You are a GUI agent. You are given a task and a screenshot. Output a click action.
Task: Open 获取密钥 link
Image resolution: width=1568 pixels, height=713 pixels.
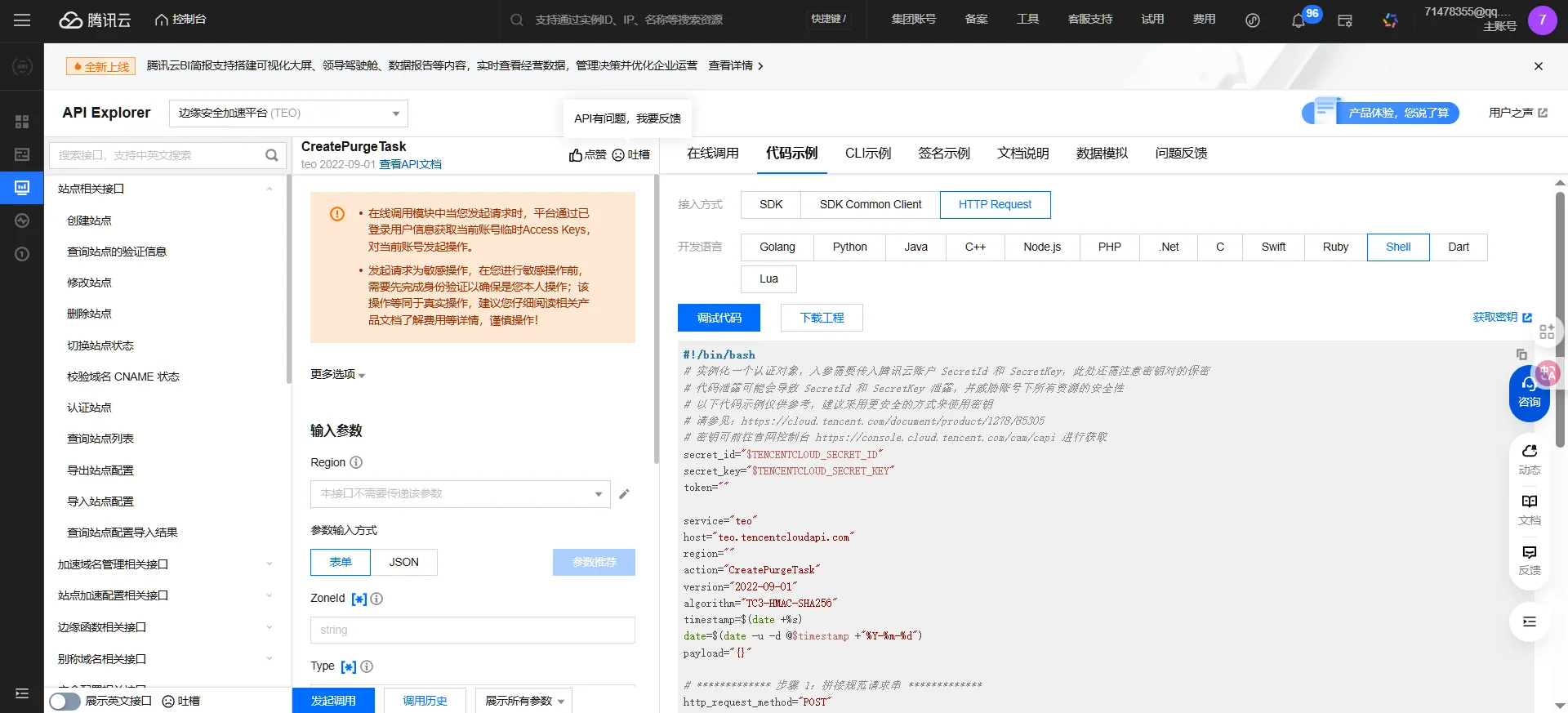point(1502,317)
